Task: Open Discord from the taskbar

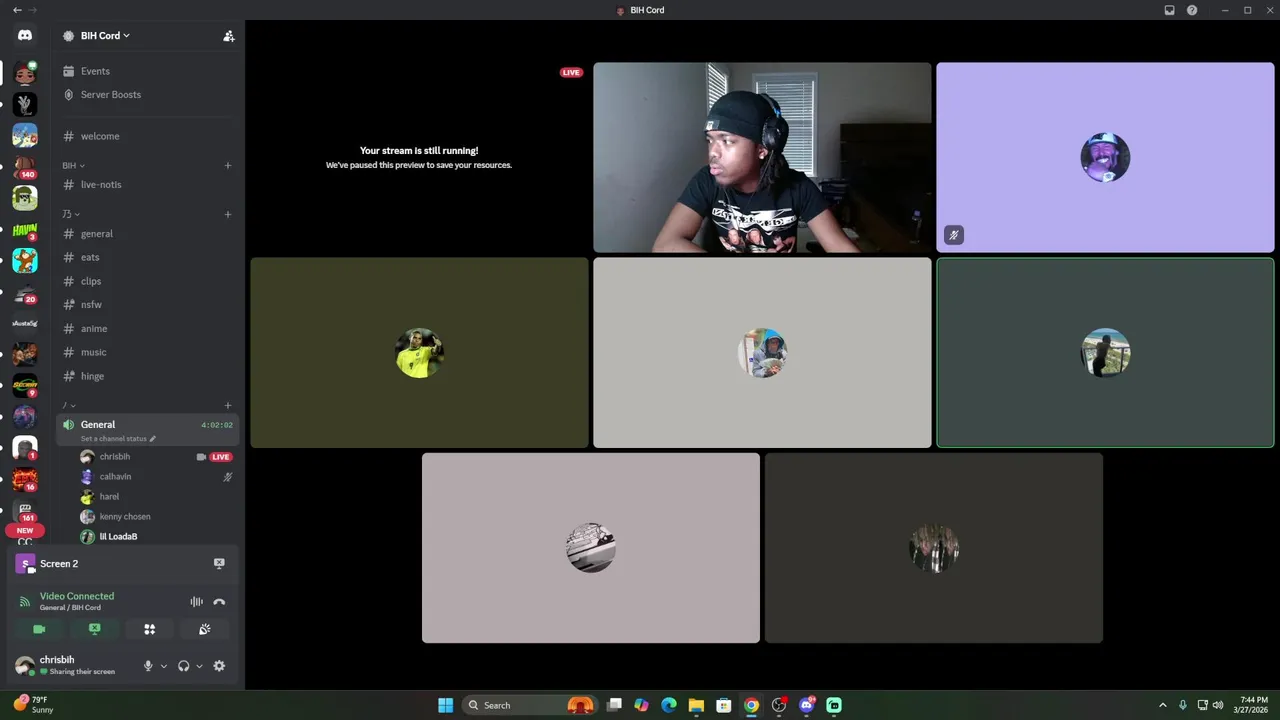Action: [x=807, y=705]
